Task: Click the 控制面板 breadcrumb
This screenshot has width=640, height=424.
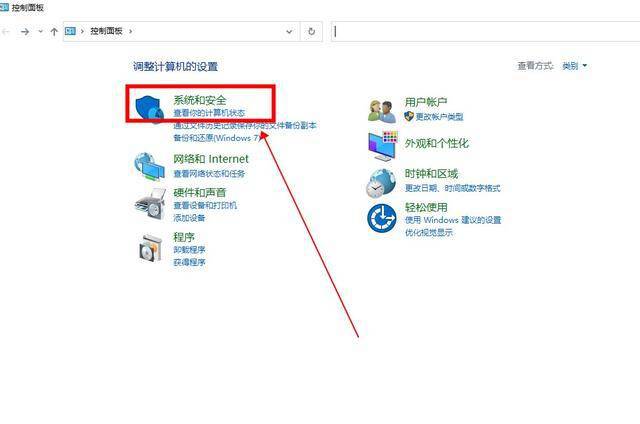Action: pos(107,31)
